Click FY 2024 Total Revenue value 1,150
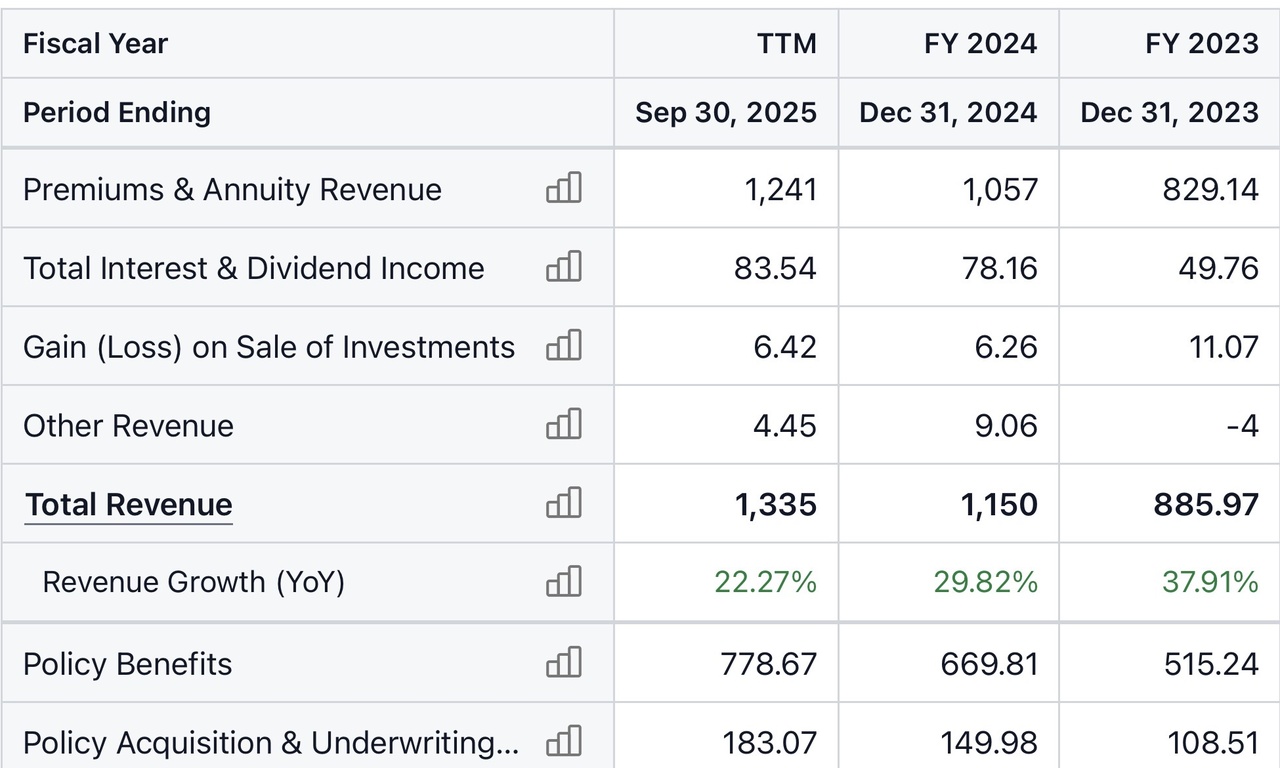 coord(1000,505)
